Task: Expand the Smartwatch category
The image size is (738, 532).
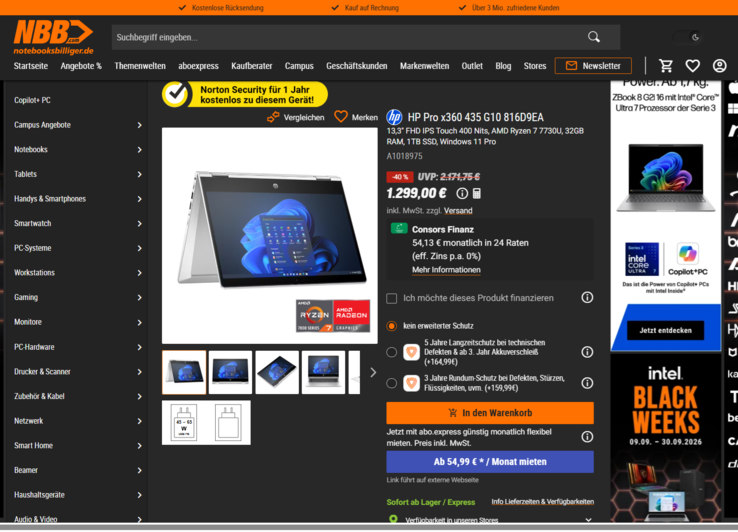Action: pos(139,224)
